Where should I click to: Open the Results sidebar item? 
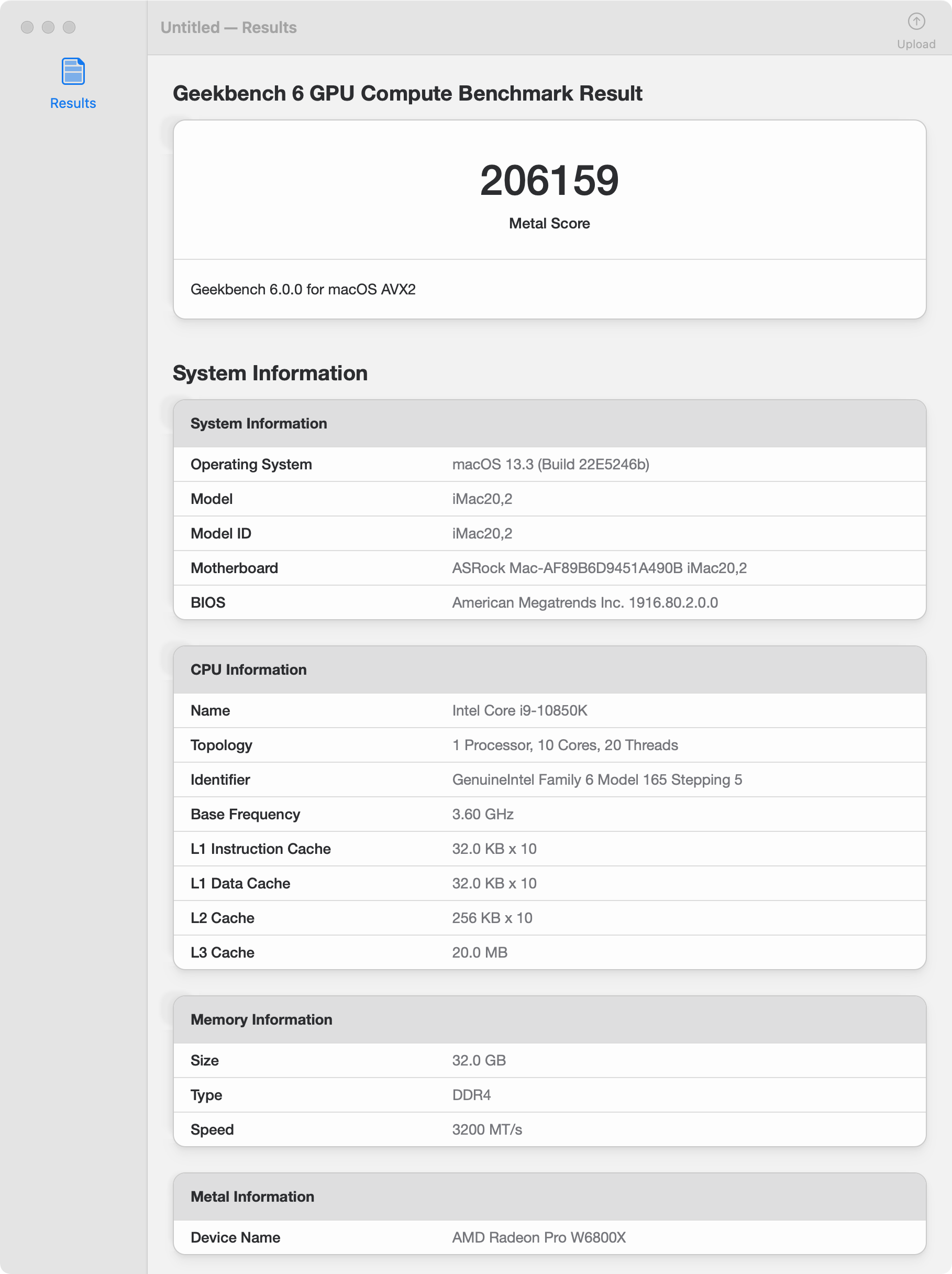(x=72, y=84)
